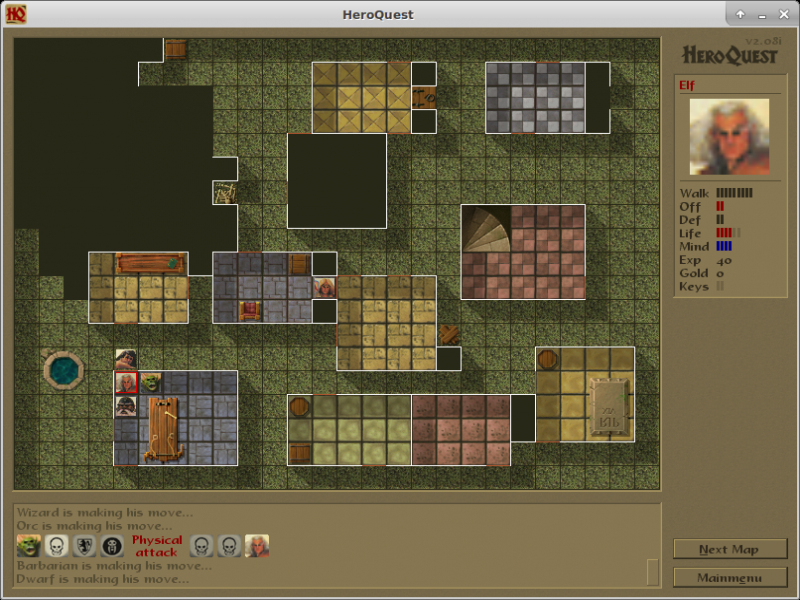Click the stone water well
Viewport: 800px width, 600px height.
pyautogui.click(x=64, y=370)
